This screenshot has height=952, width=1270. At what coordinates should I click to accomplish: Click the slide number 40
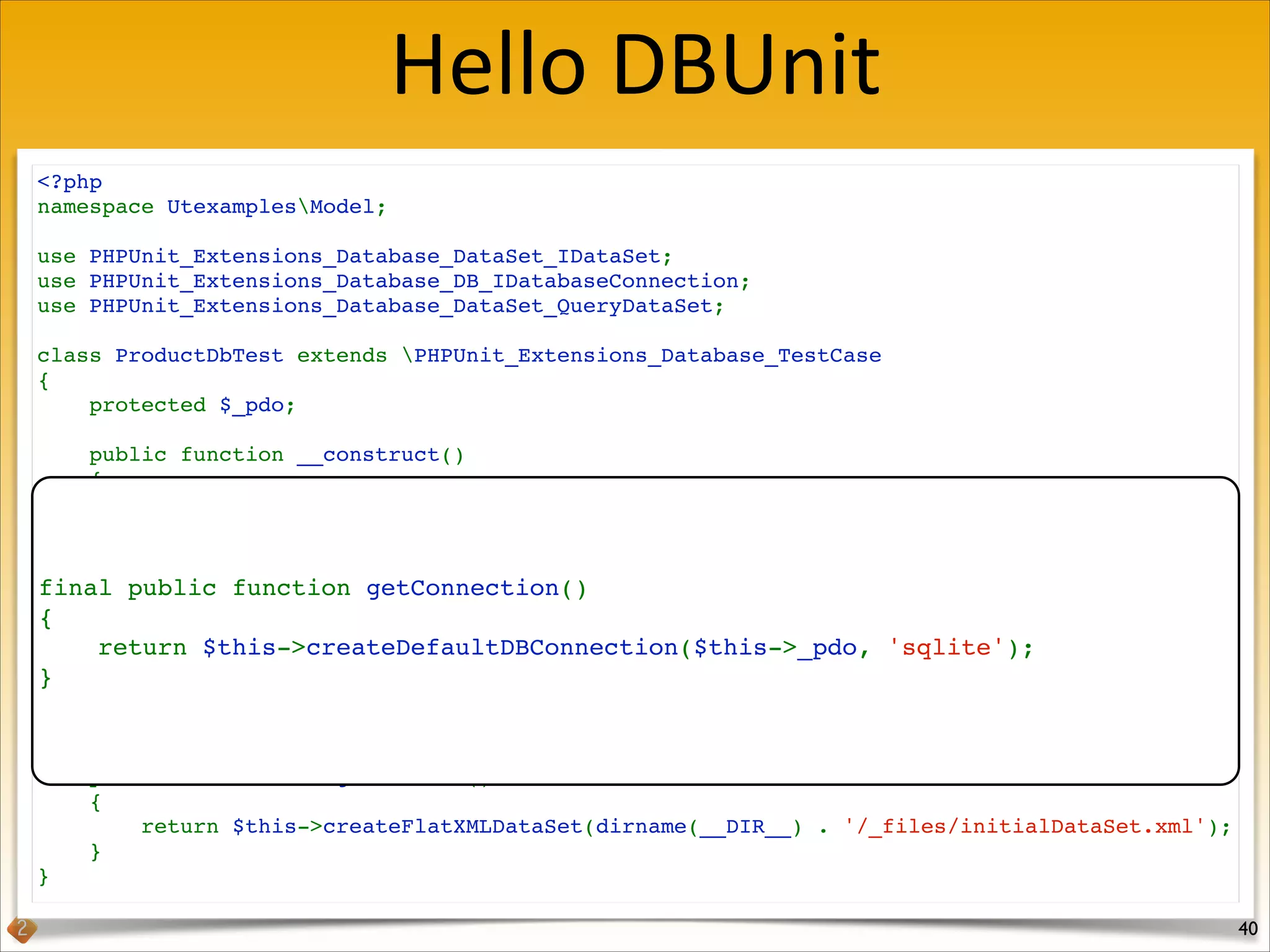click(1248, 928)
